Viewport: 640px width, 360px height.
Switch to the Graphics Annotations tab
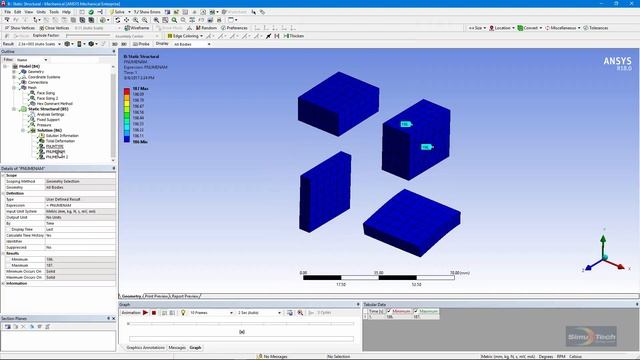coord(145,347)
